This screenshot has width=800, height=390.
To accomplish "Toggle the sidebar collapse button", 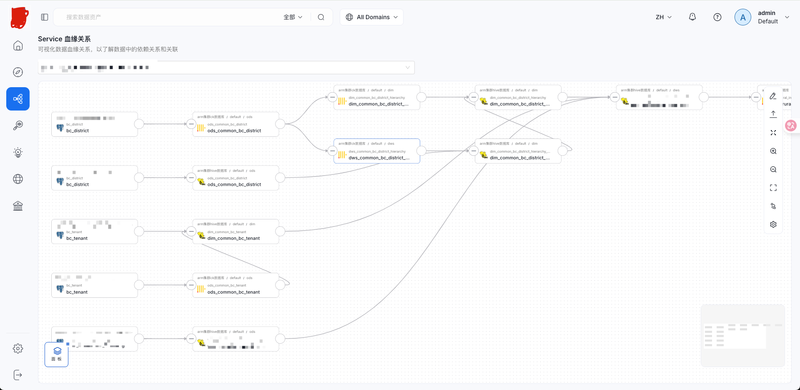I will (44, 17).
